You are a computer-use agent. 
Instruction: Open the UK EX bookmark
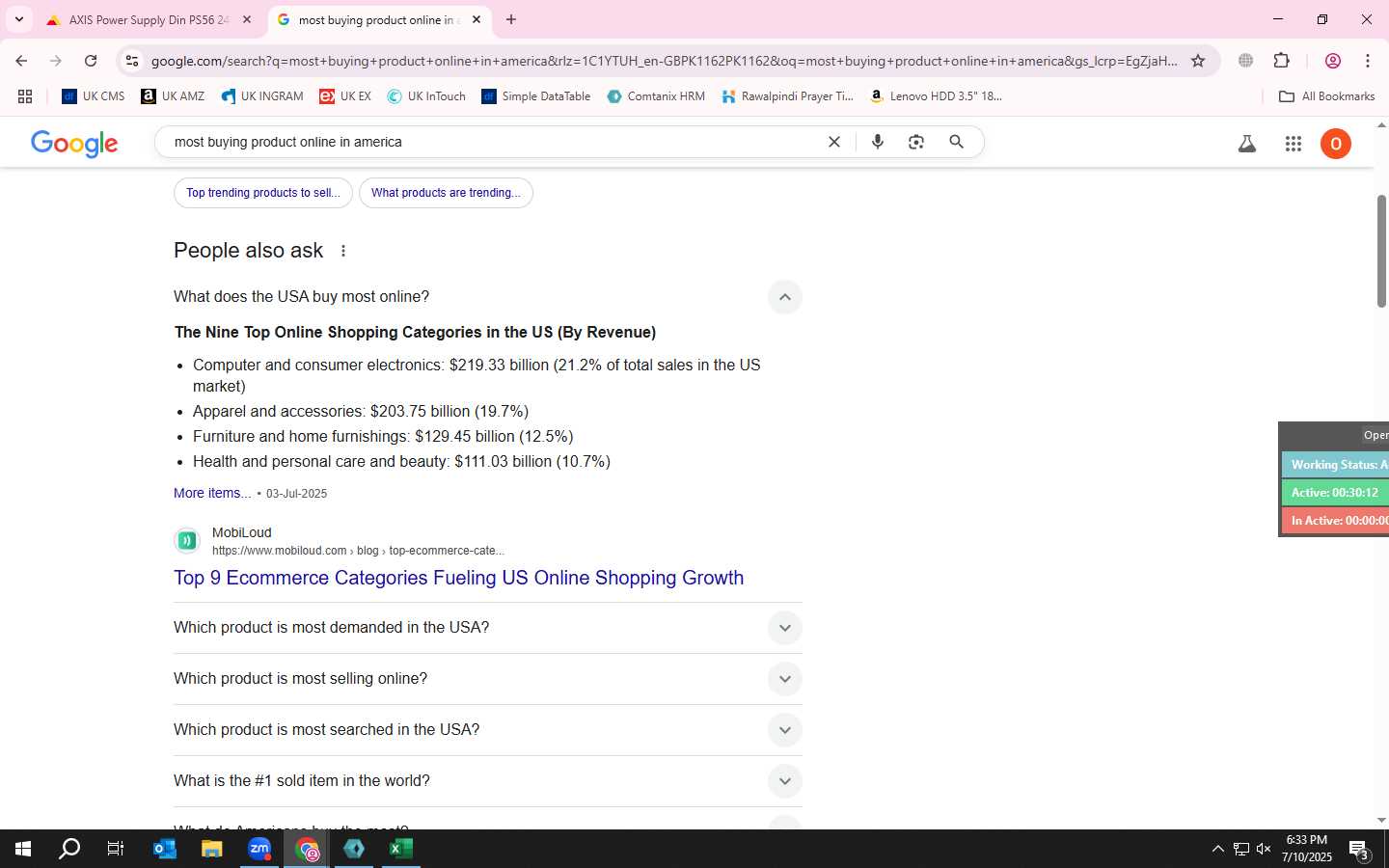pyautogui.click(x=345, y=96)
